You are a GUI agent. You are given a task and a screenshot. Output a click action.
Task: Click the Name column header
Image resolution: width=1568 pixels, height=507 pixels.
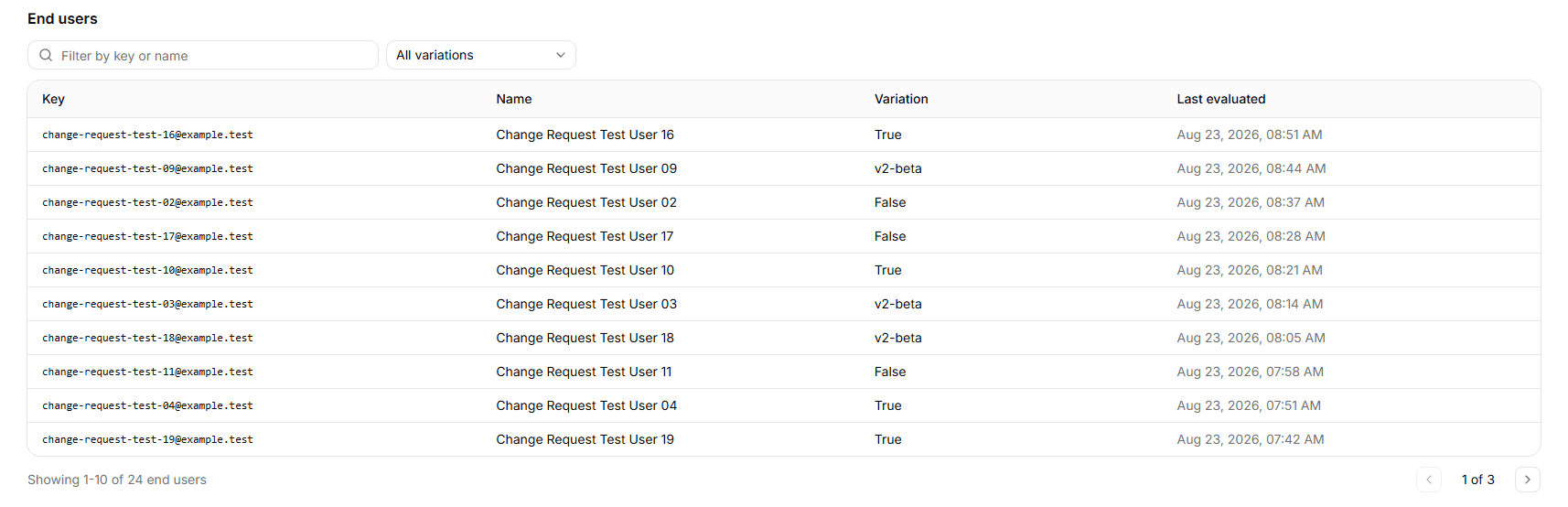(514, 99)
